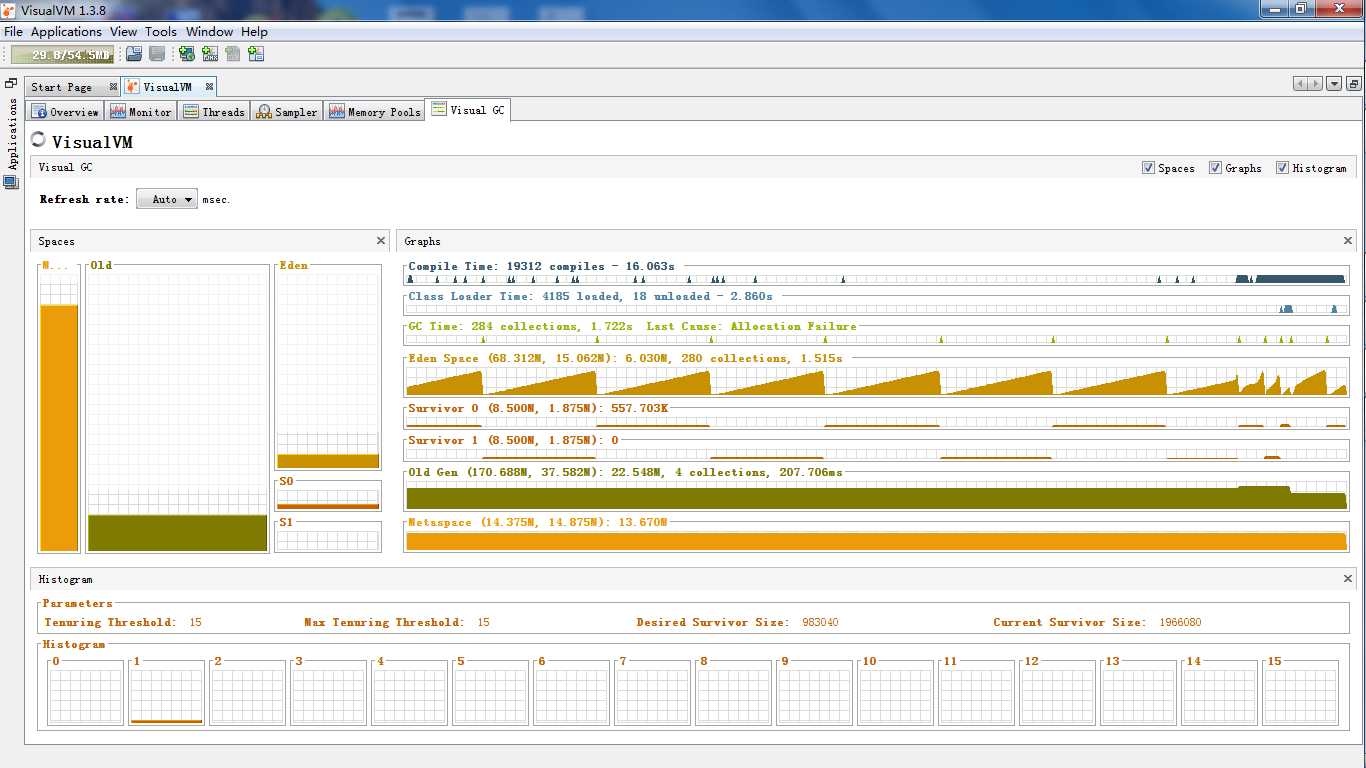Close the Start Page tab

pyautogui.click(x=113, y=87)
